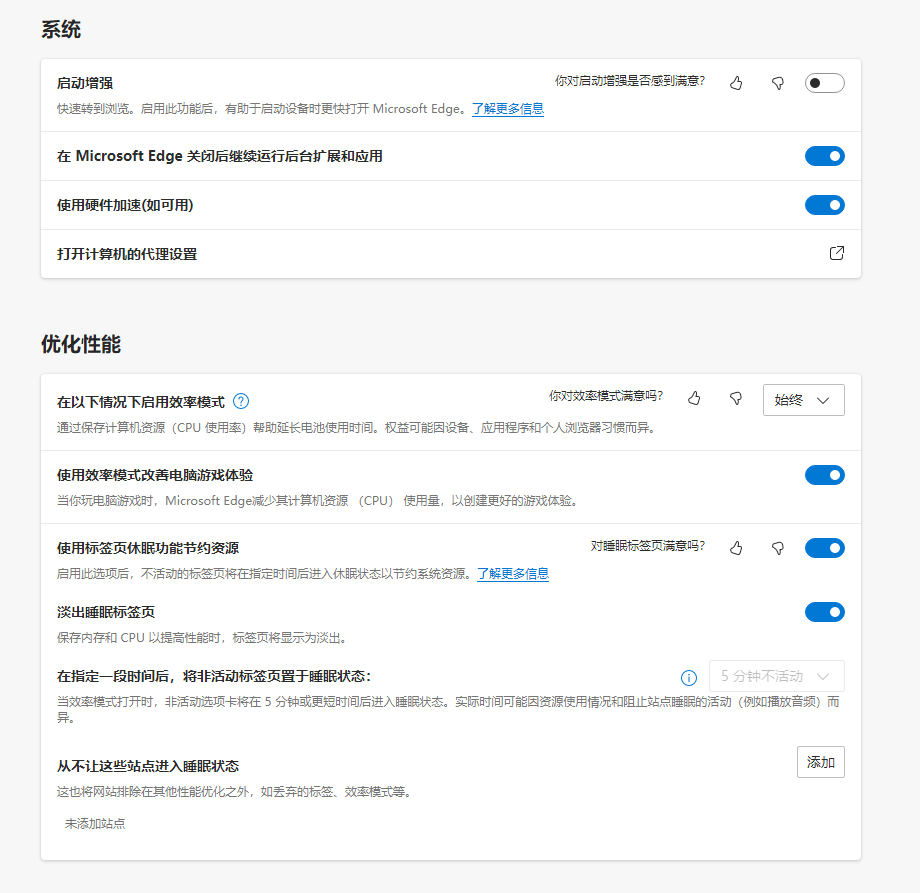The height and width of the screenshot is (893, 920).
Task: Click 你对效率模式满意吗? text
Action: 606,396
